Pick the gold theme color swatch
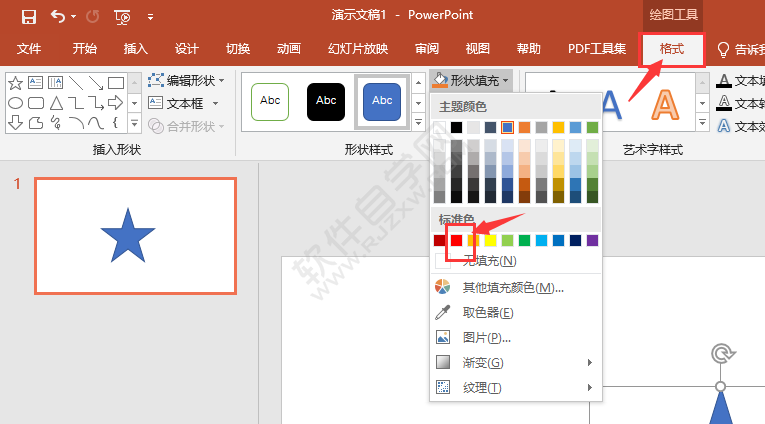This screenshot has width=765, height=424. point(559,127)
